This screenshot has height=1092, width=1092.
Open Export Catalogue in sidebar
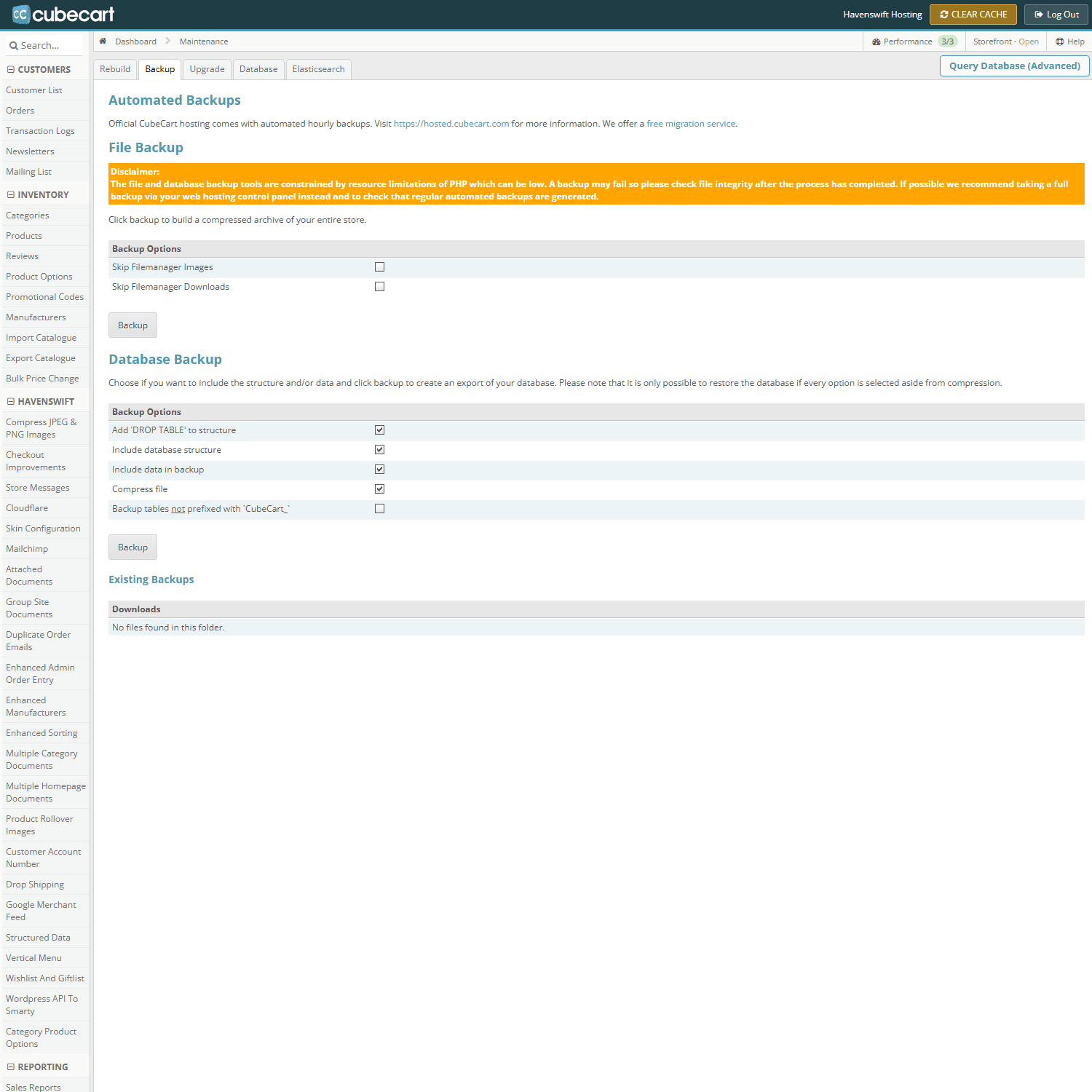click(45, 358)
